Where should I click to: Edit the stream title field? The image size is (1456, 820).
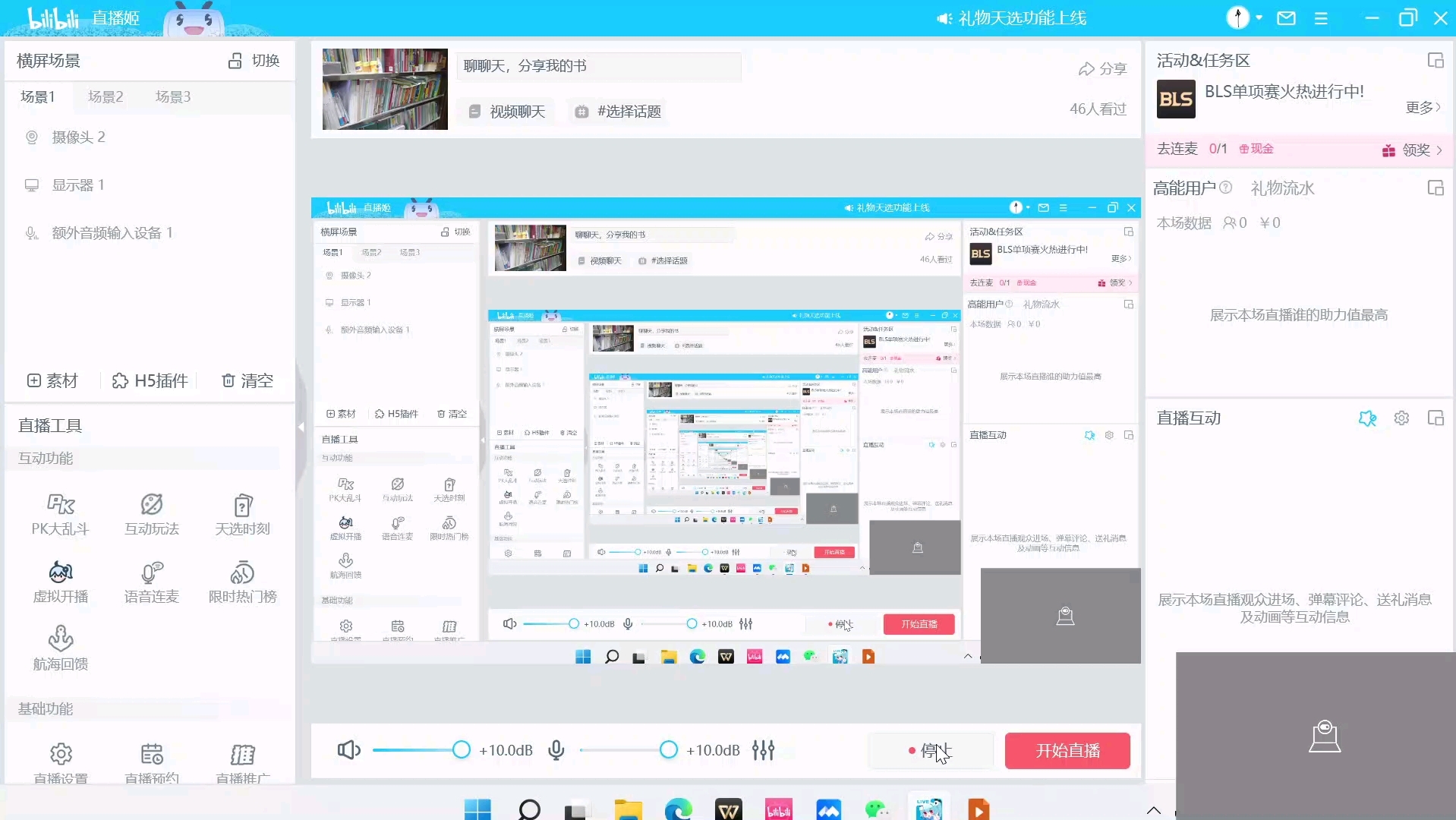[x=598, y=66]
